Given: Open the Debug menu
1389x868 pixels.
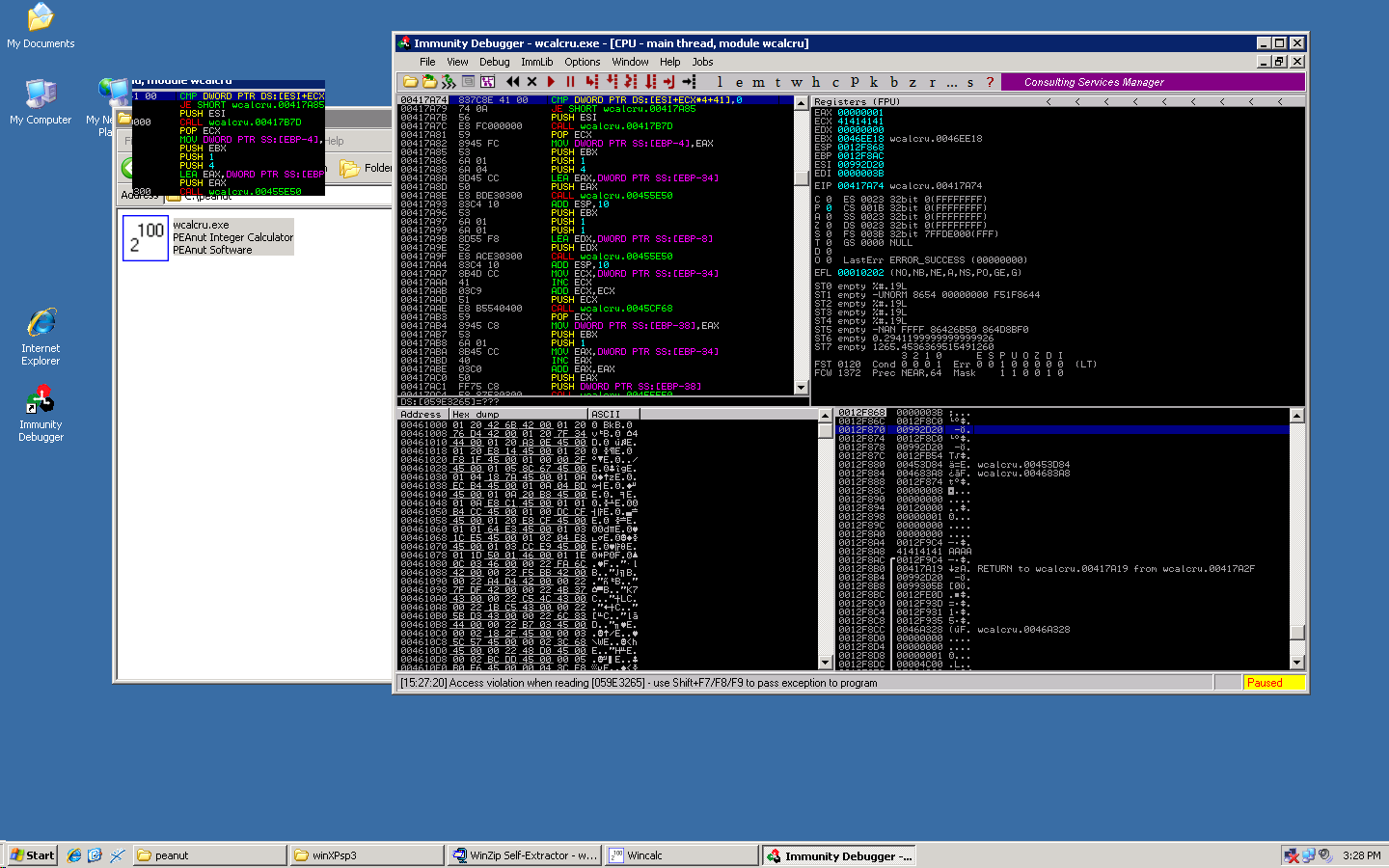Looking at the screenshot, I should coord(494,62).
